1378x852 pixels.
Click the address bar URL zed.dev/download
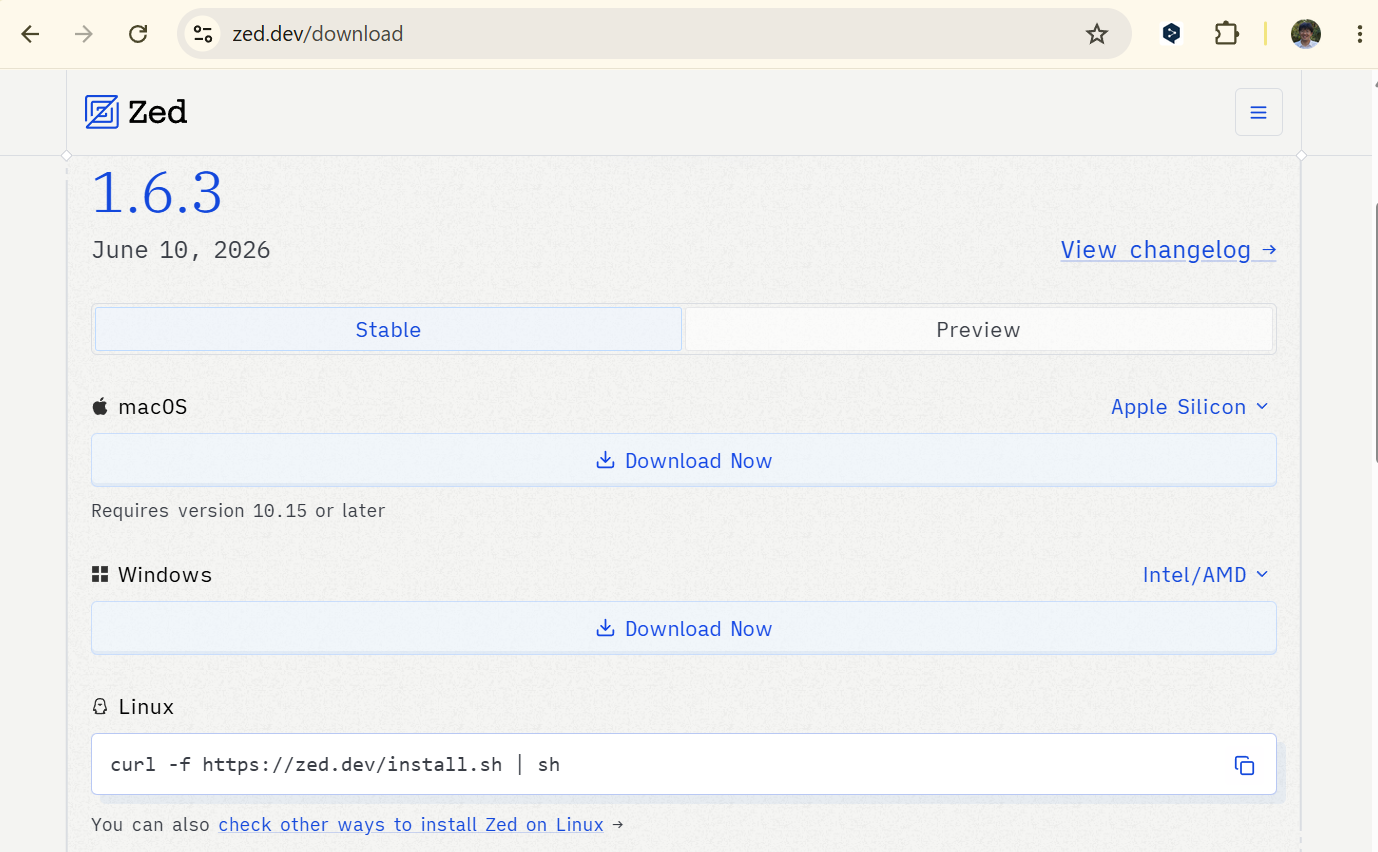click(x=318, y=34)
